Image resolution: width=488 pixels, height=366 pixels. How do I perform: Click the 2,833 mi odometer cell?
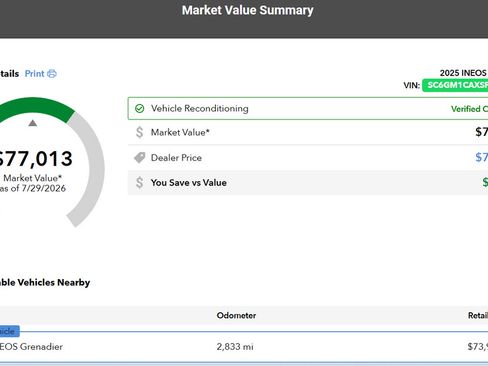coord(235,347)
